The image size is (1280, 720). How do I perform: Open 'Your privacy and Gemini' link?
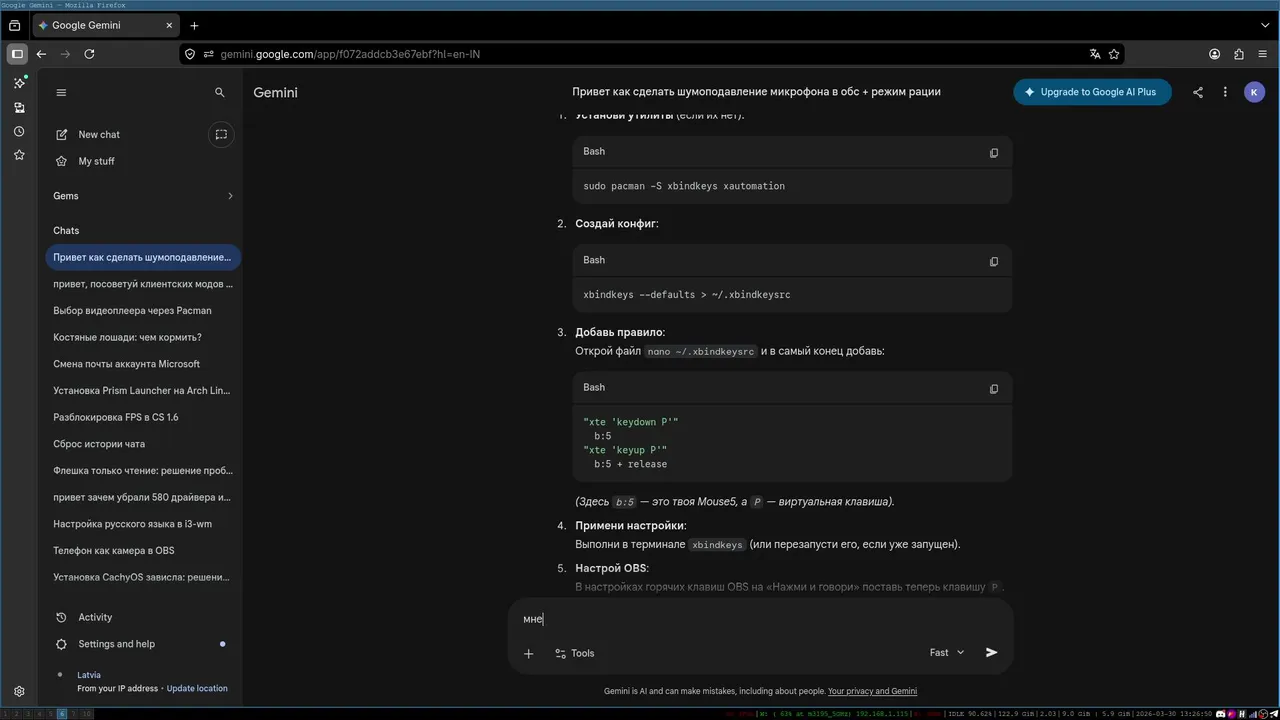click(x=872, y=691)
